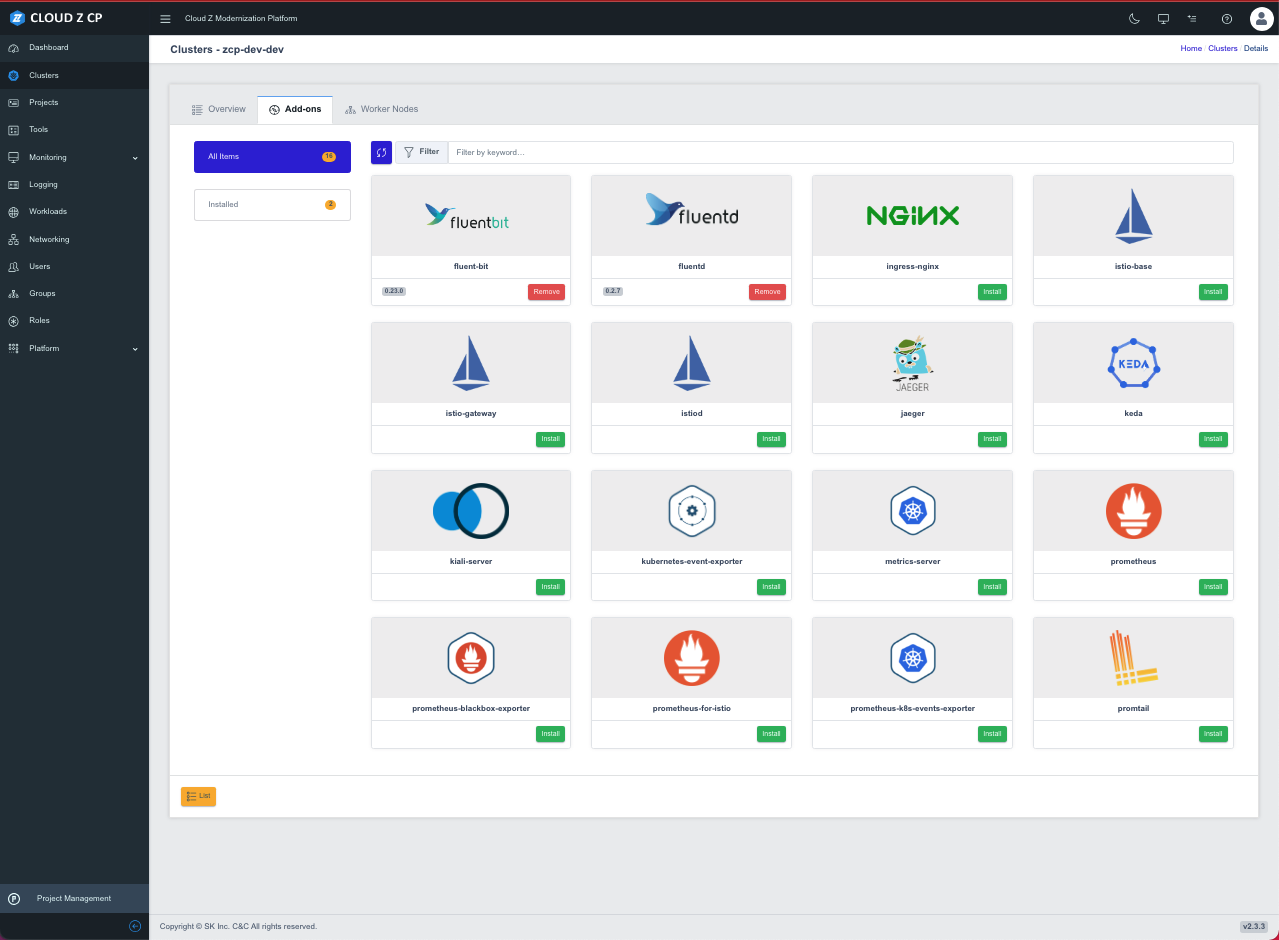Click the Jaeger mascot logo
Viewport: 1279px width, 940px height.
pyautogui.click(x=912, y=363)
